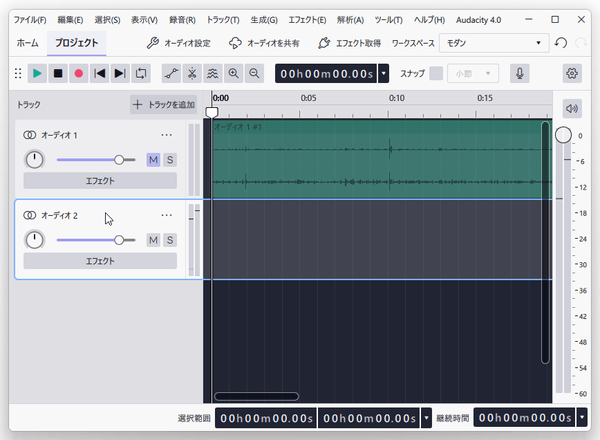Zoom out on the timeline
The image size is (600, 440).
tap(254, 73)
